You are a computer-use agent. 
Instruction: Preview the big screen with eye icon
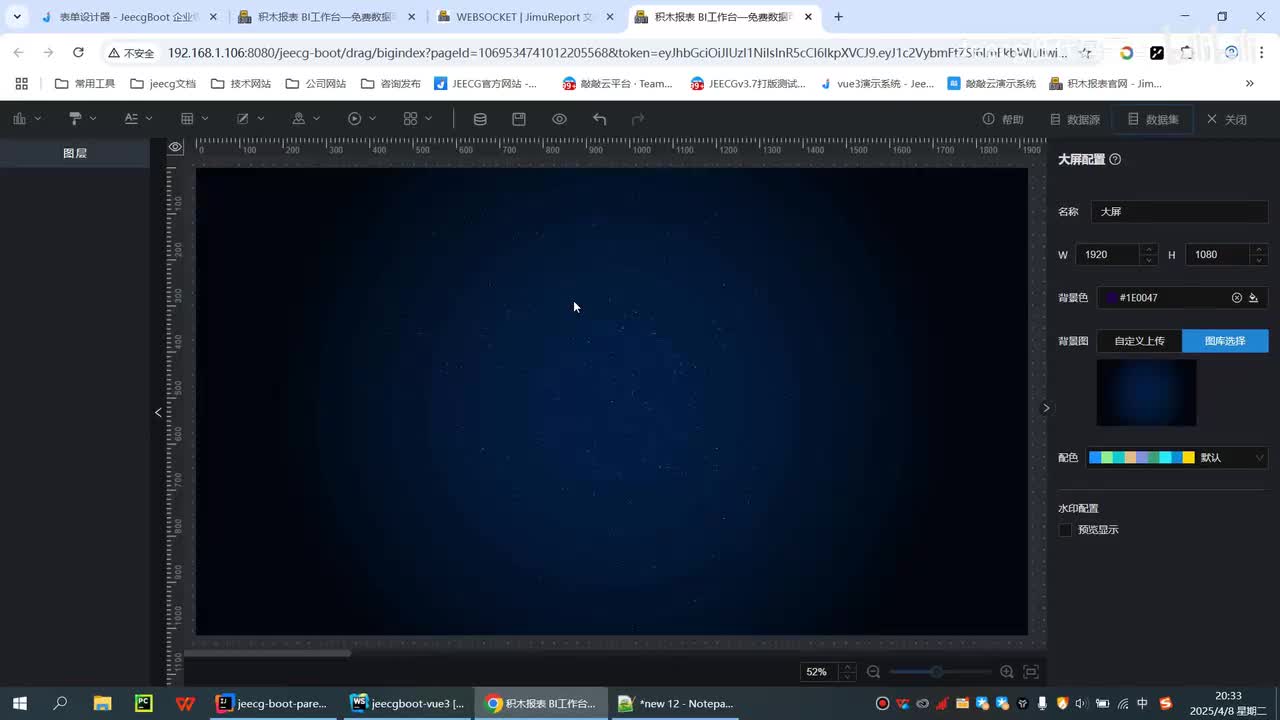(559, 119)
